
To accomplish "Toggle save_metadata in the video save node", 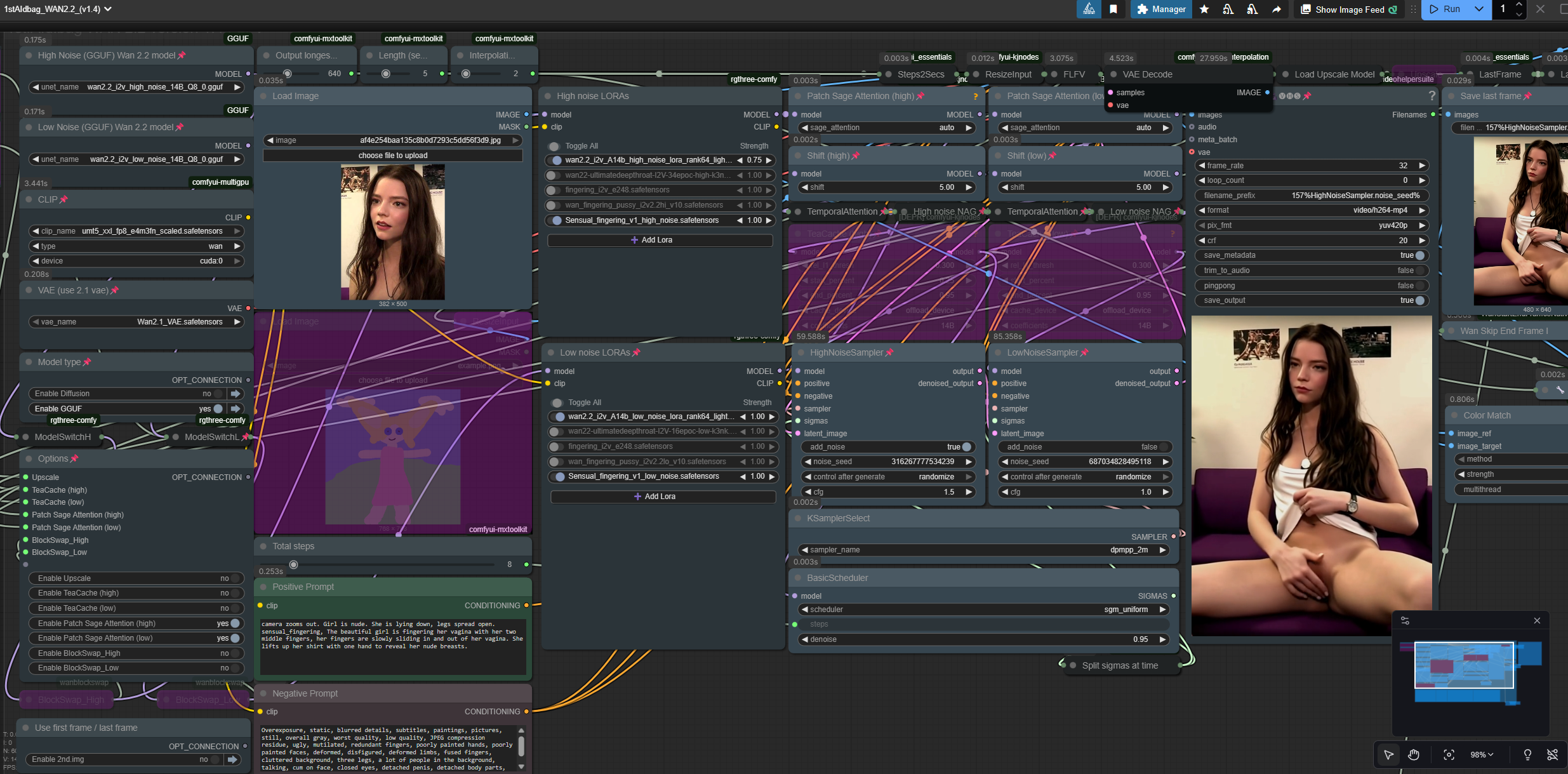I will click(1419, 255).
